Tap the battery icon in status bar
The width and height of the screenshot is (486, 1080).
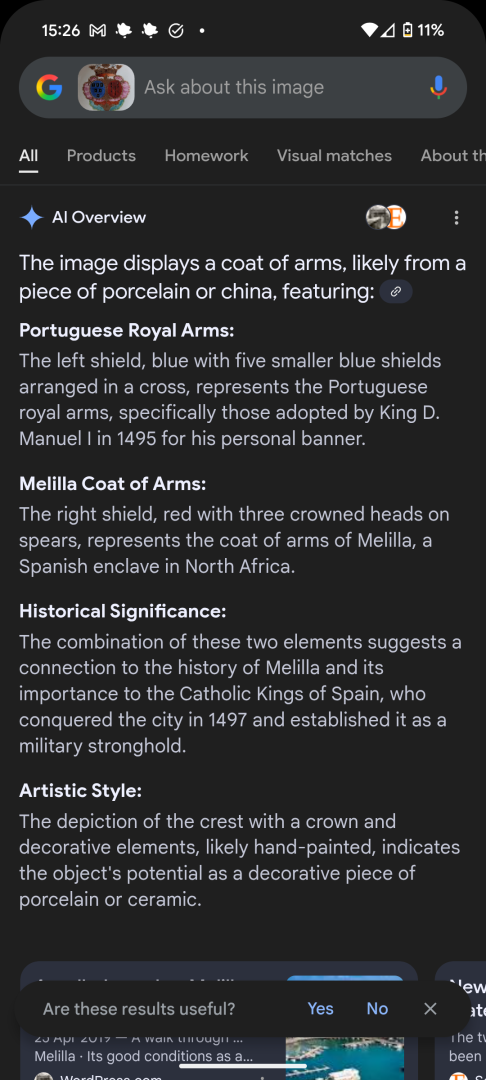coord(408,30)
